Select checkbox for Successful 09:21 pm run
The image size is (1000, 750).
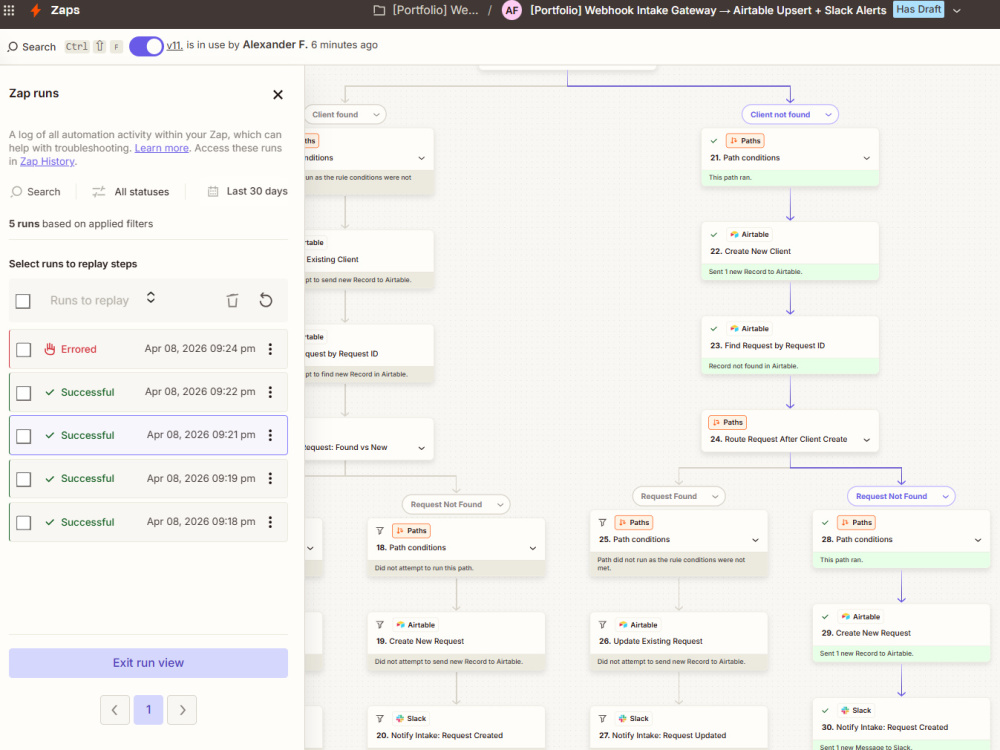(x=24, y=436)
